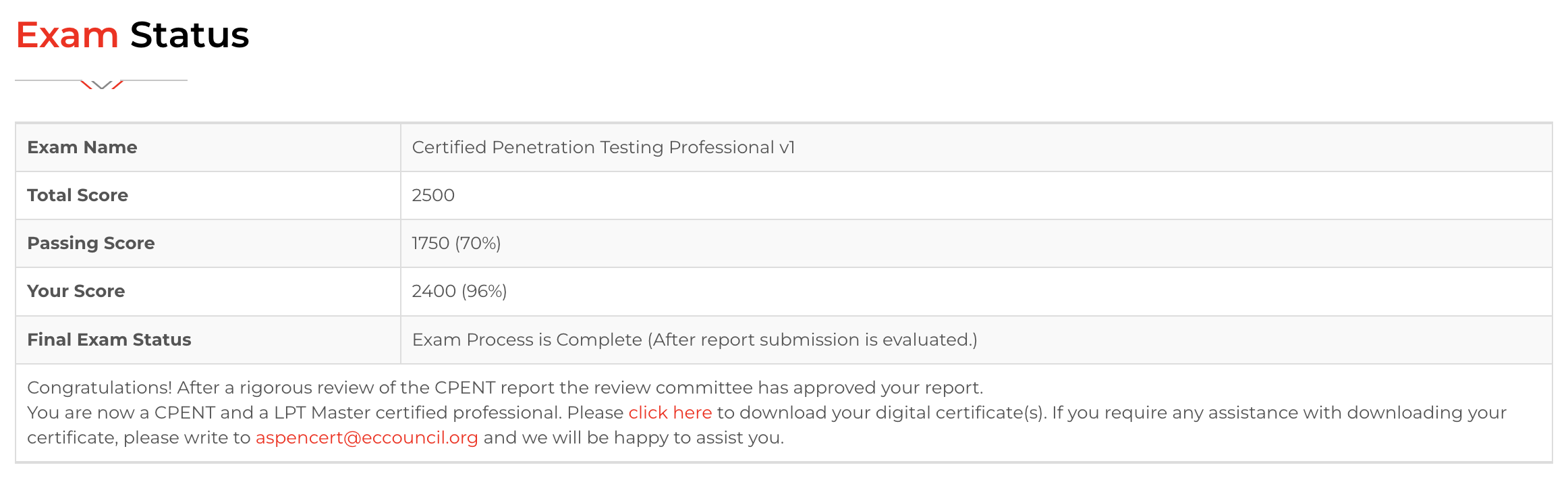Click the Final Exam Status label
The image size is (1568, 482).
[109, 340]
